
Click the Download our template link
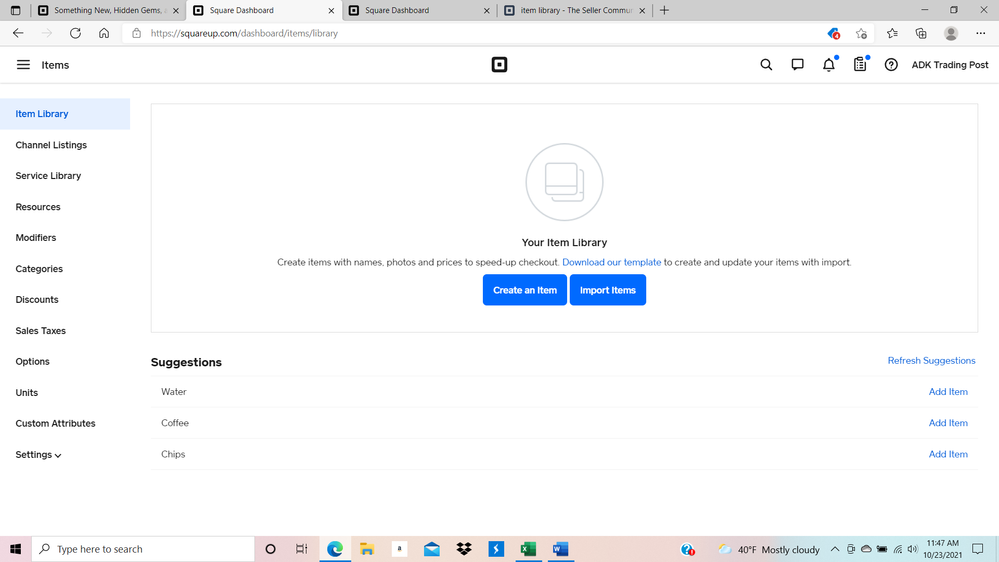(x=611, y=262)
